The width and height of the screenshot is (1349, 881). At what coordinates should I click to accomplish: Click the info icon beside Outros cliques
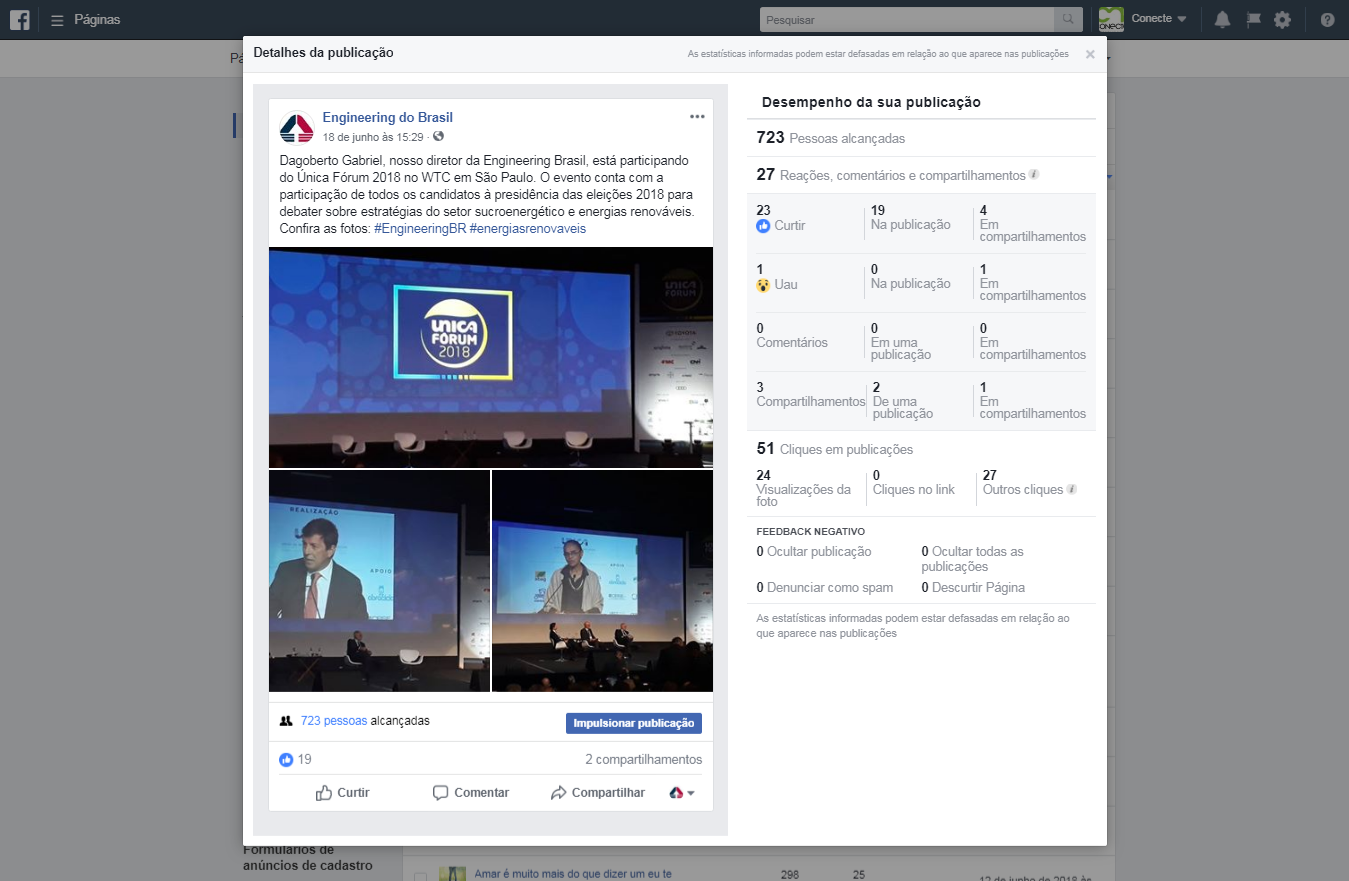point(1072,489)
